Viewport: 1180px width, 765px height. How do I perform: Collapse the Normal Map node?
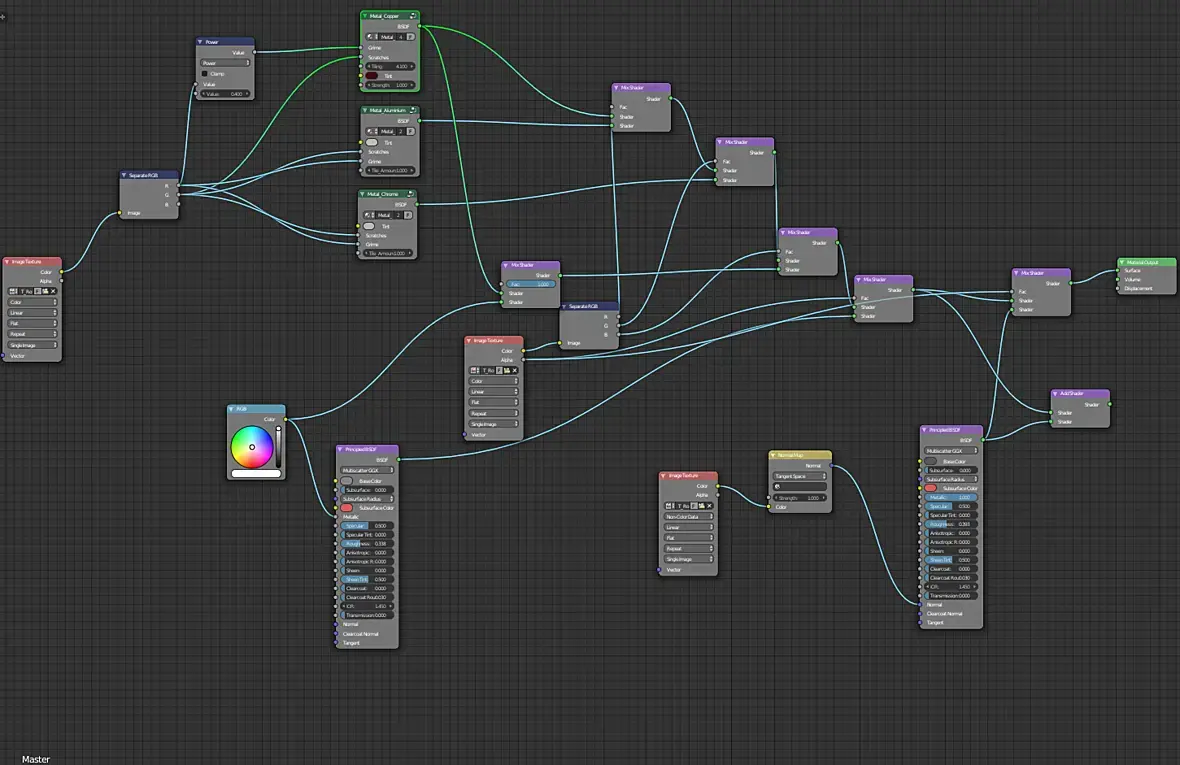tap(773, 455)
